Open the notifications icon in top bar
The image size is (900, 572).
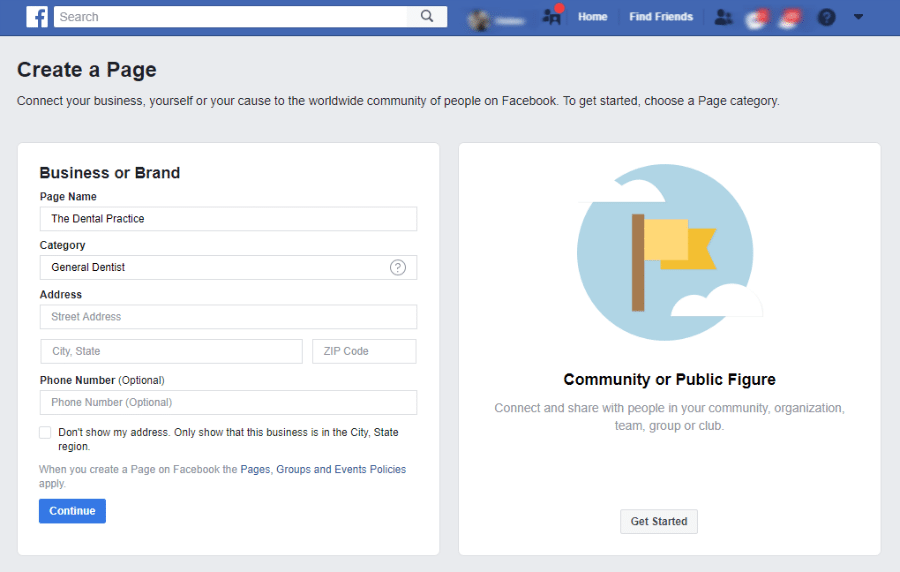pos(790,18)
